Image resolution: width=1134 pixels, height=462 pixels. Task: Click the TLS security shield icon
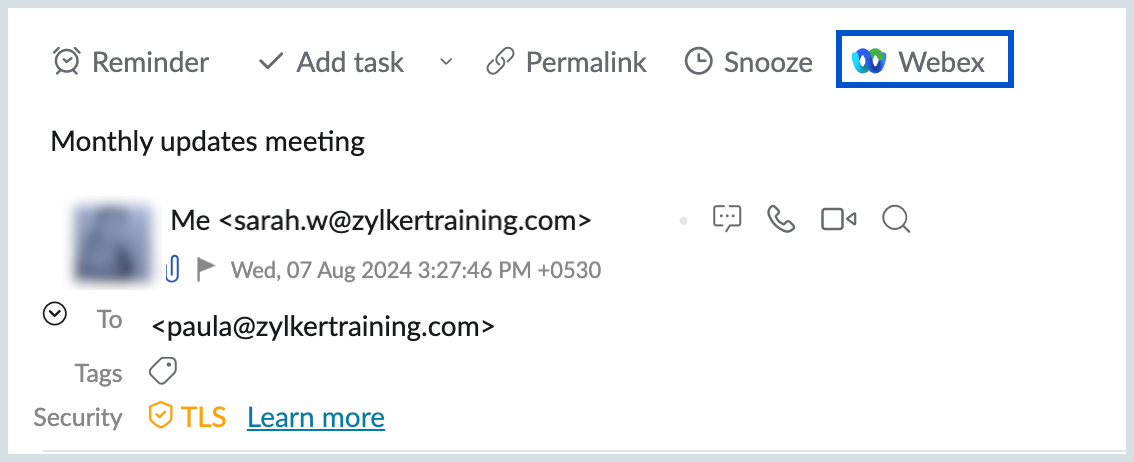(x=160, y=416)
